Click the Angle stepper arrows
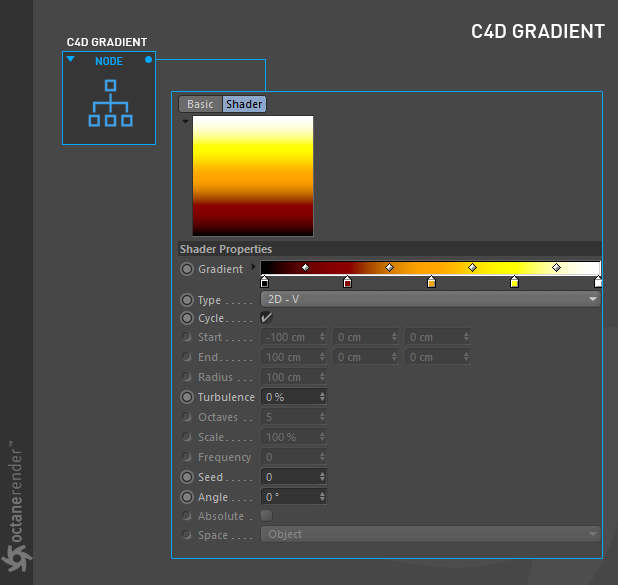Image resolution: width=618 pixels, height=585 pixels. [x=322, y=497]
